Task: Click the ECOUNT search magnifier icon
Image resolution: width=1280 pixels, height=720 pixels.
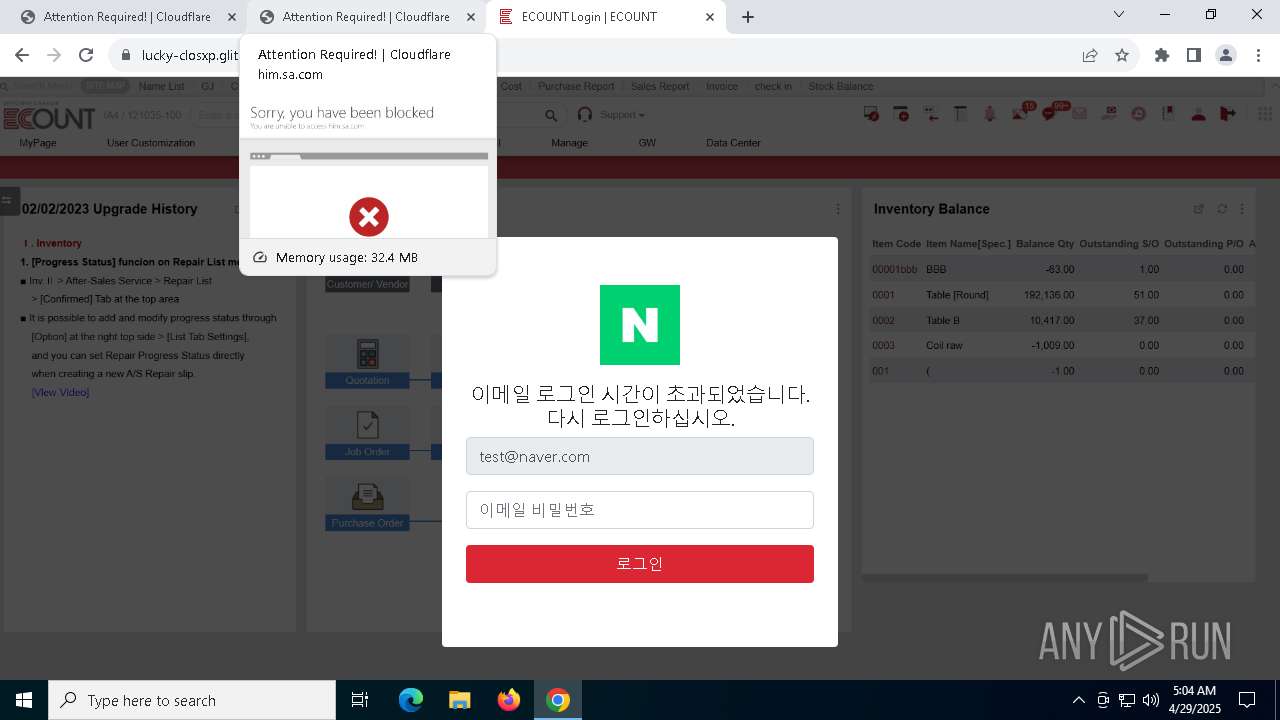Action: 551,116
